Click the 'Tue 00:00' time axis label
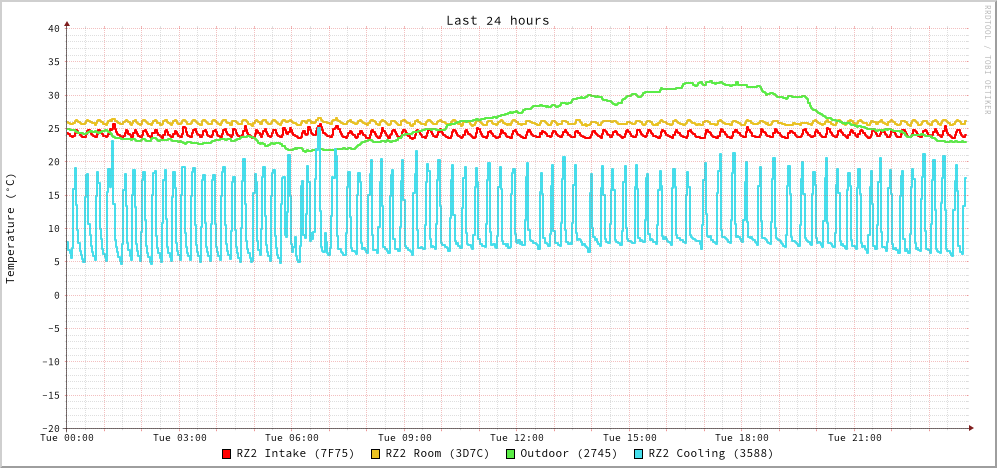 (x=67, y=438)
